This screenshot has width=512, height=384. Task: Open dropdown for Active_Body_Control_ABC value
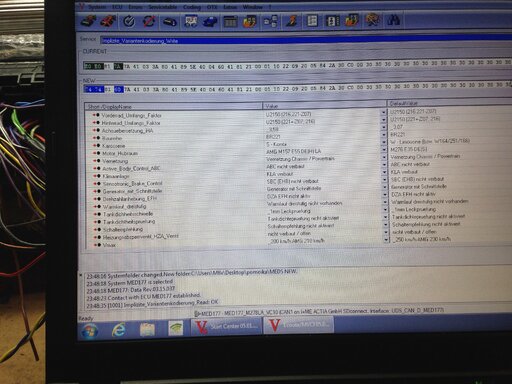(384, 165)
